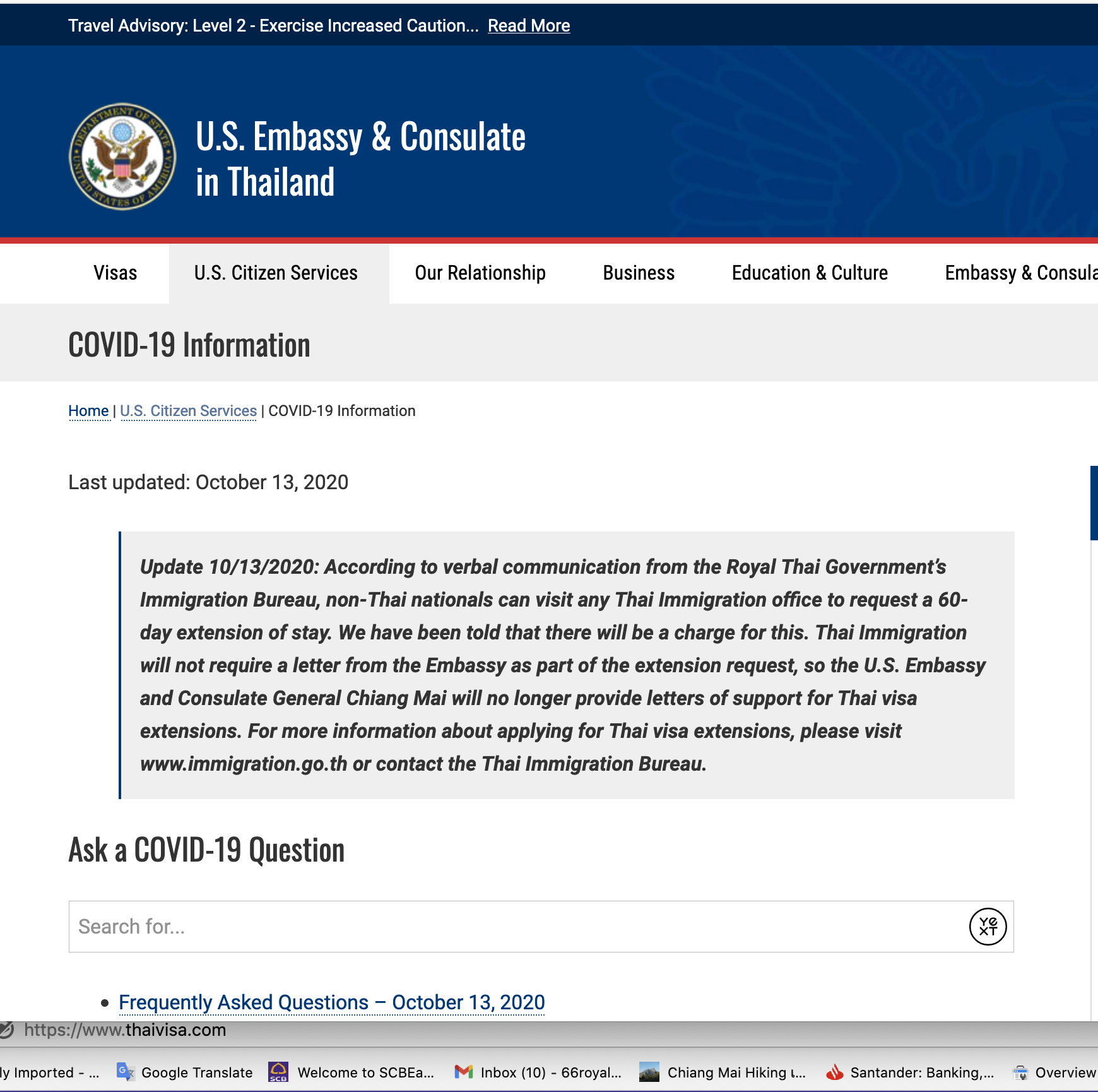Click the Travel Advisory Level 2 text
Screen dimensions: 1098x1092
pos(273,26)
